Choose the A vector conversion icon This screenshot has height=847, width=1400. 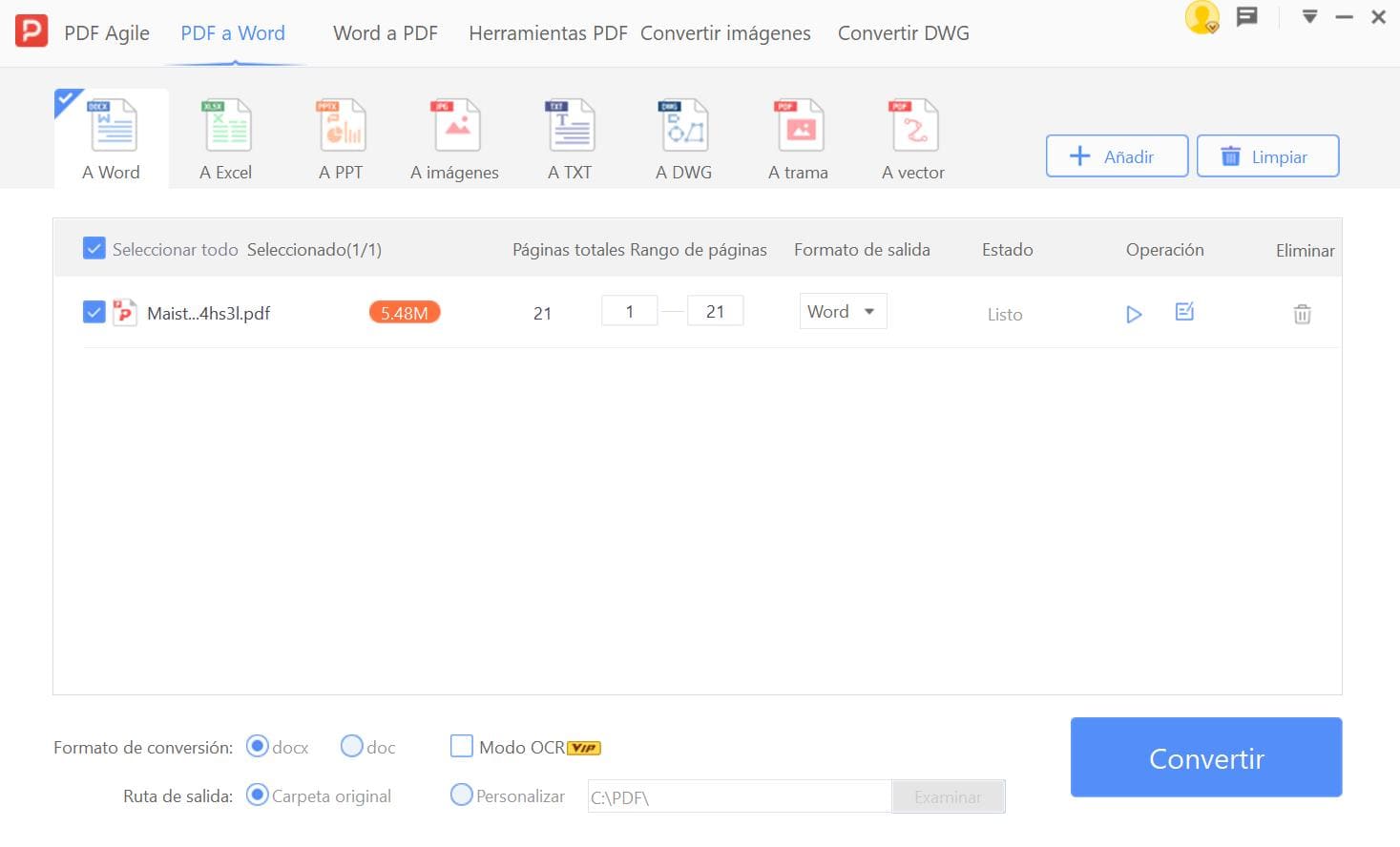[x=913, y=139]
